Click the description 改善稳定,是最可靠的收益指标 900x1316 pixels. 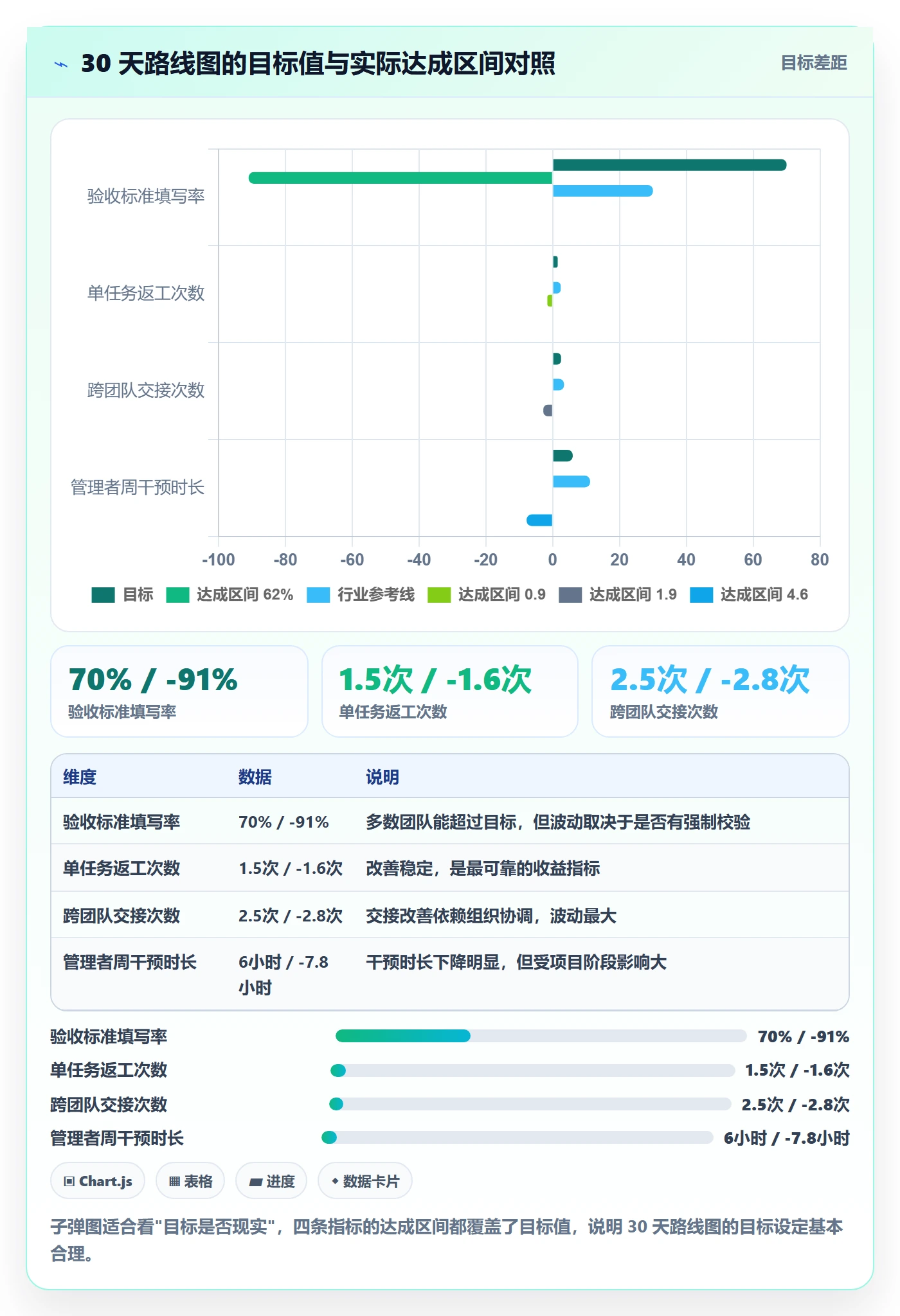tap(483, 868)
